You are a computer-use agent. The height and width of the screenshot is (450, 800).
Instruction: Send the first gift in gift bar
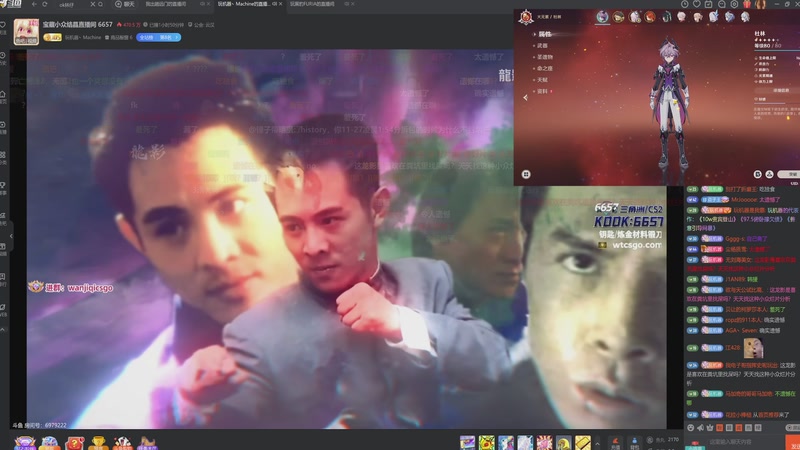pyautogui.click(x=467, y=442)
